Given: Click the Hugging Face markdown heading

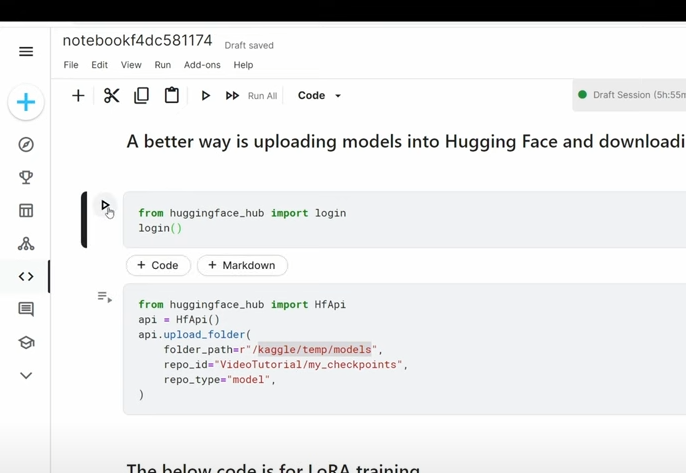Looking at the screenshot, I should coord(406,142).
